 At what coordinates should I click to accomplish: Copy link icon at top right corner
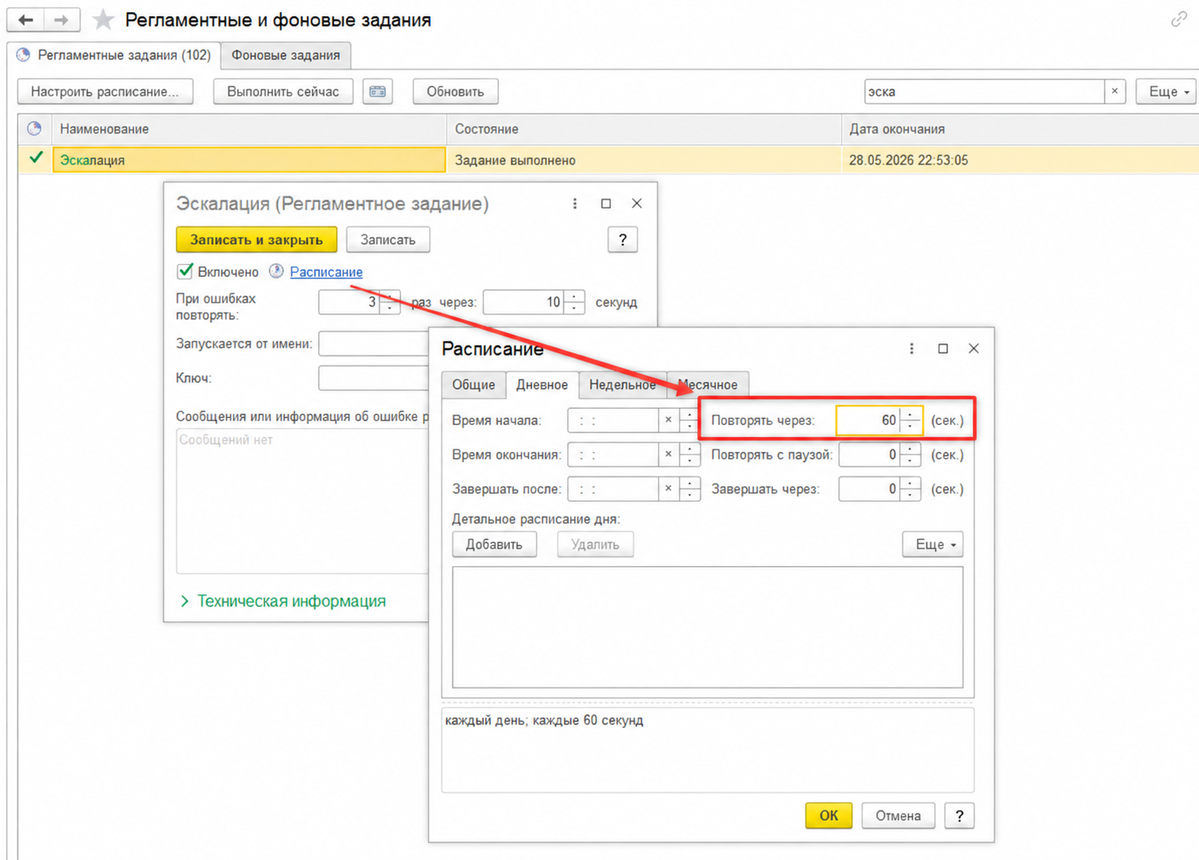(1179, 20)
